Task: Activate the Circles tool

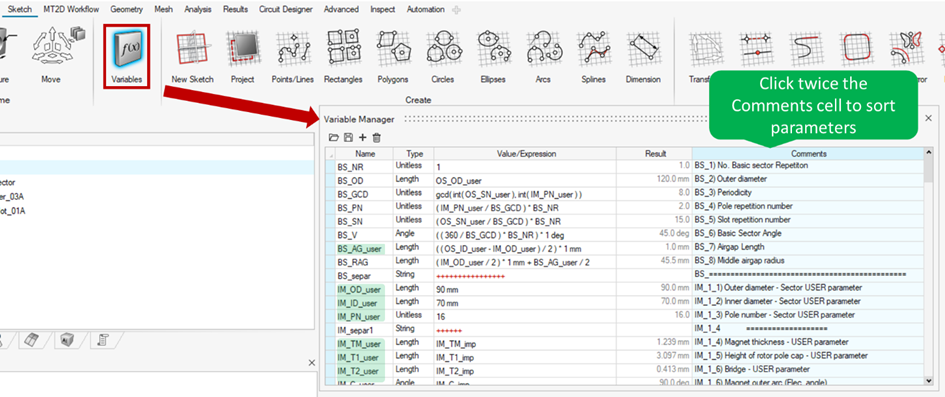Action: [x=443, y=57]
